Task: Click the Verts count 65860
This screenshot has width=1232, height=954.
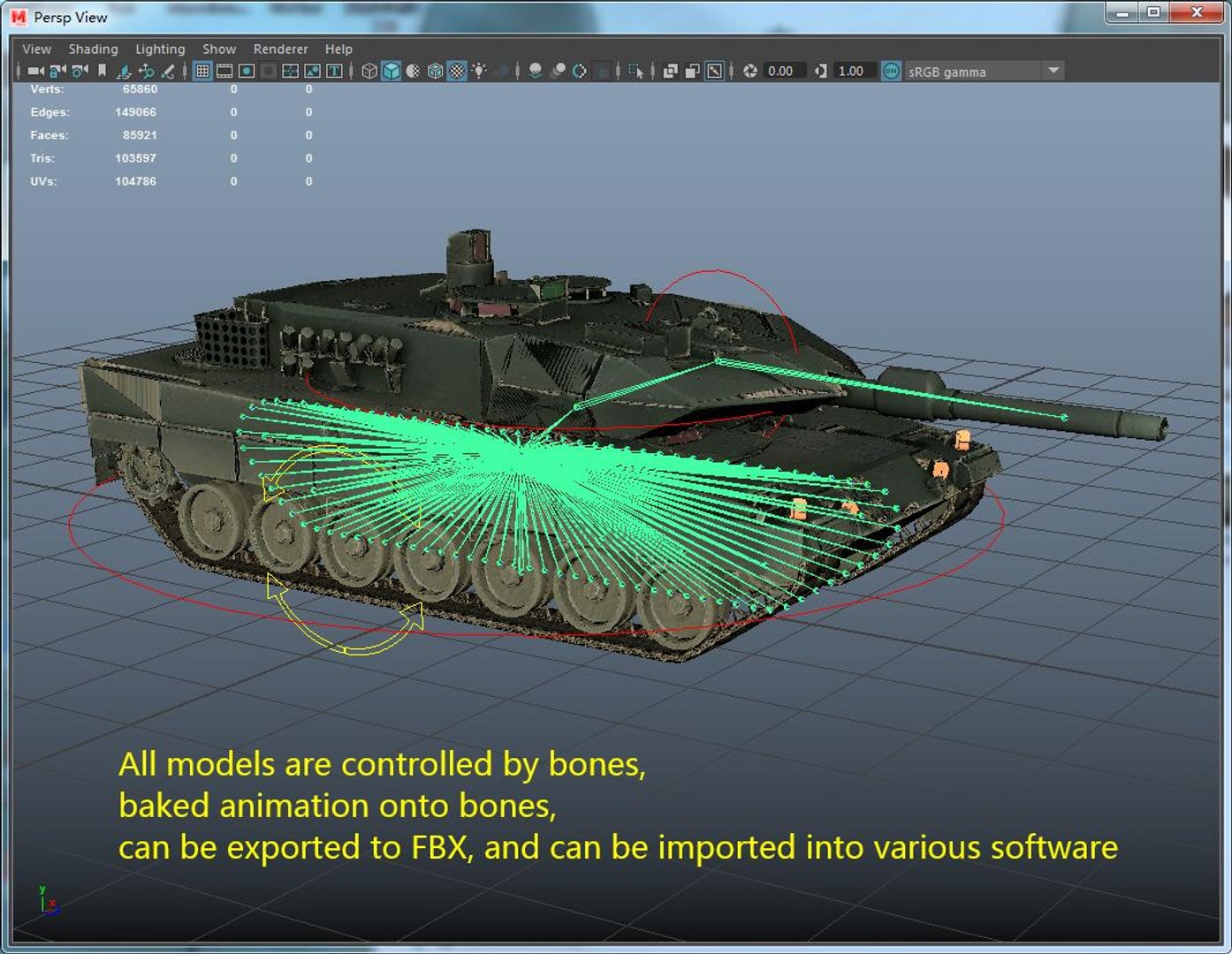Action: click(x=140, y=89)
